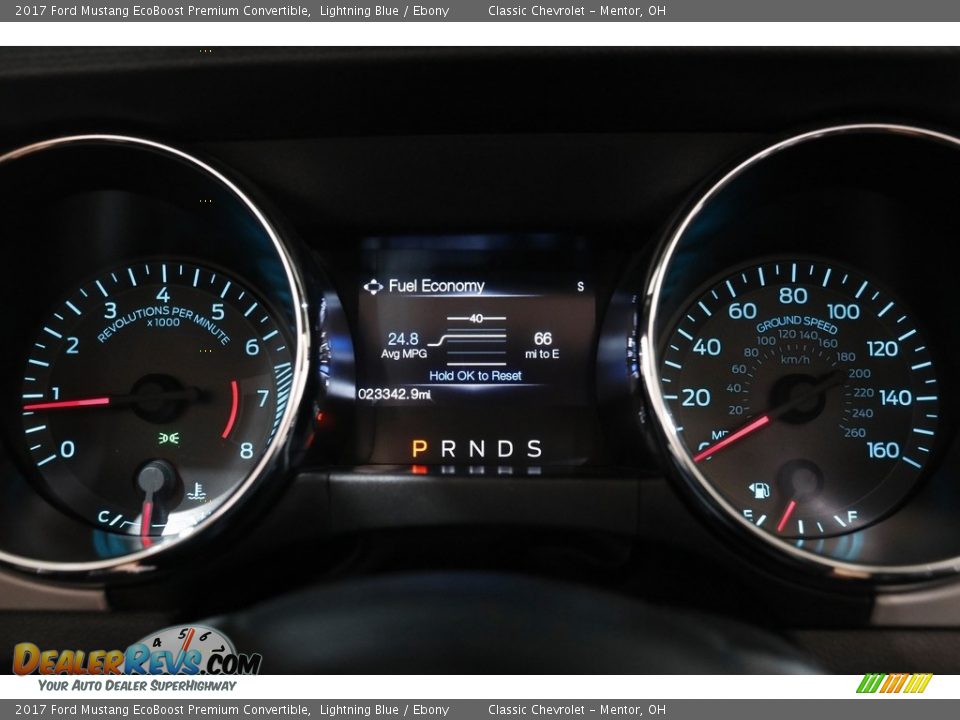Viewport: 960px width, 720px height.
Task: Click the Hold OK to Reset prompt
Action: (x=475, y=376)
